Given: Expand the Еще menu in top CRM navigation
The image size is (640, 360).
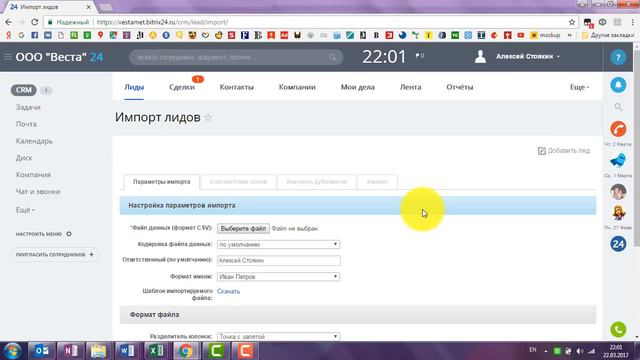Looking at the screenshot, I should click(579, 87).
